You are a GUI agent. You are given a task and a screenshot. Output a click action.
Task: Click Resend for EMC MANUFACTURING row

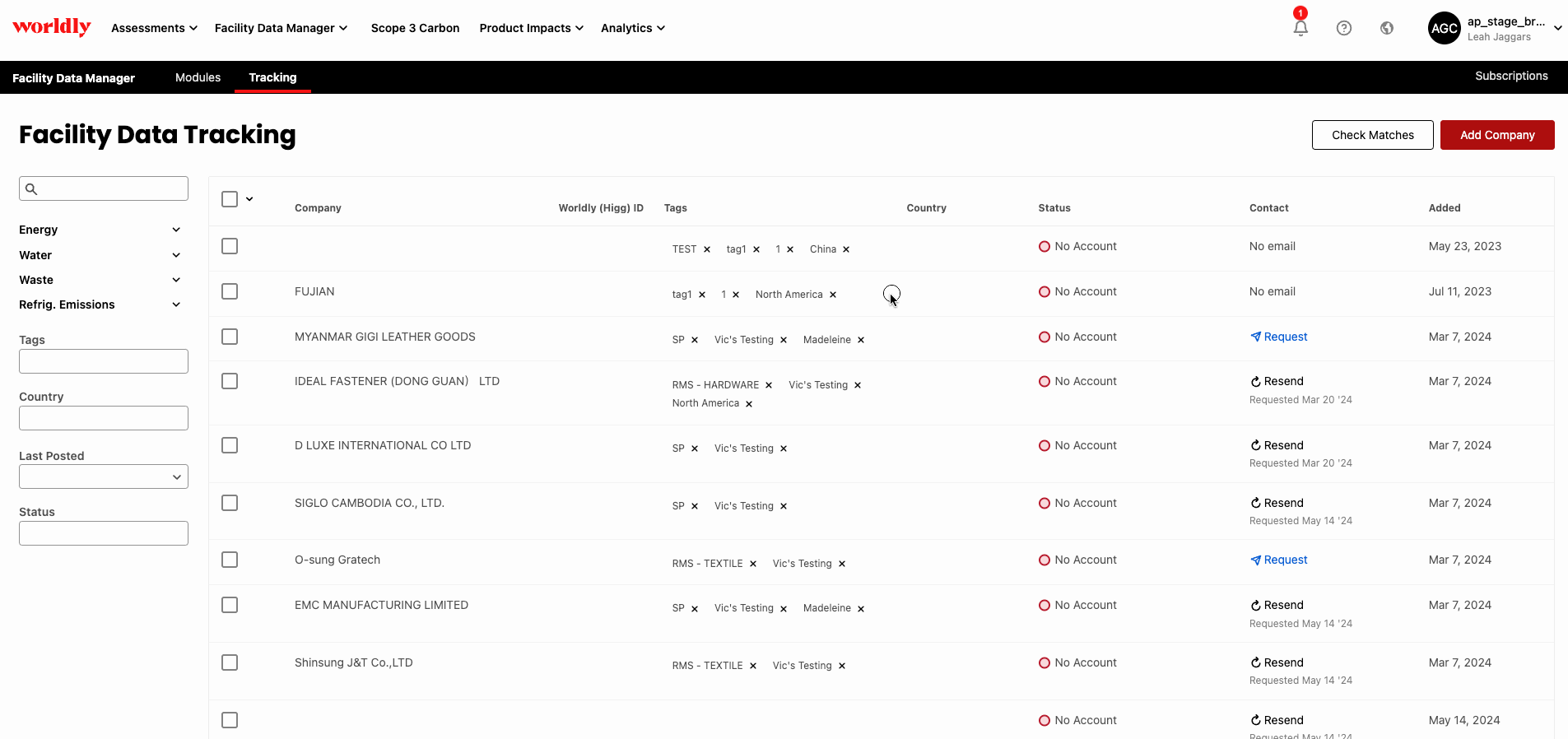point(1277,605)
